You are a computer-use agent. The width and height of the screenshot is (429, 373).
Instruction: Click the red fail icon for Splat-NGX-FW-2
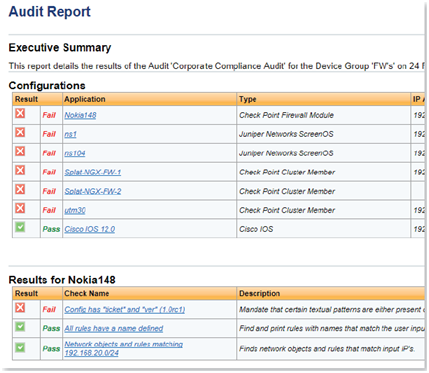20,189
